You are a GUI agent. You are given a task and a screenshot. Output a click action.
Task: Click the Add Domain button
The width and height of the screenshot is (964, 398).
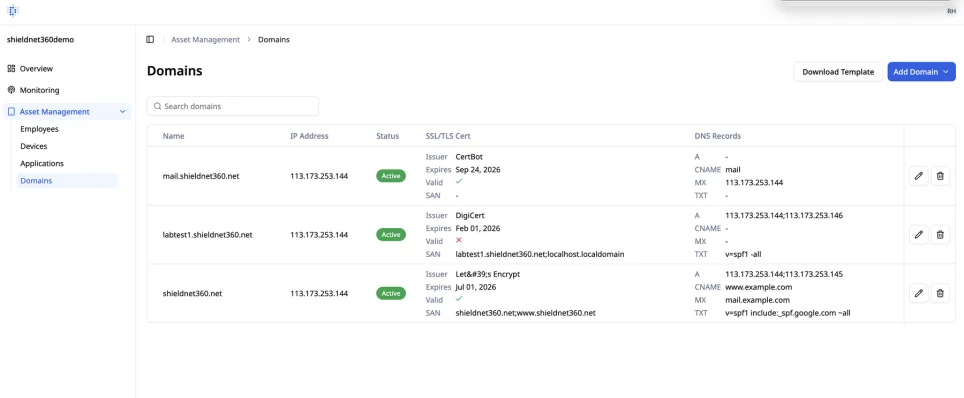[x=922, y=72]
